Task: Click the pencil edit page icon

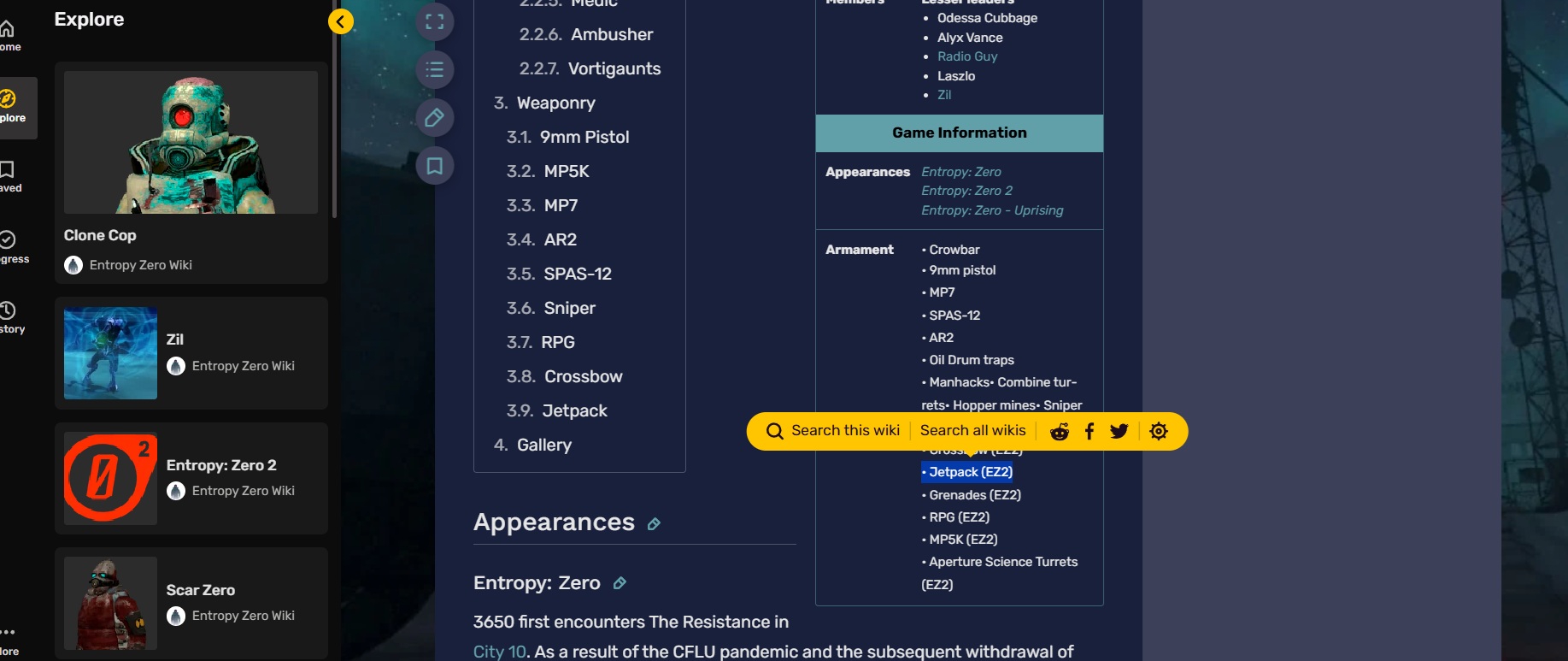Action: tap(434, 117)
